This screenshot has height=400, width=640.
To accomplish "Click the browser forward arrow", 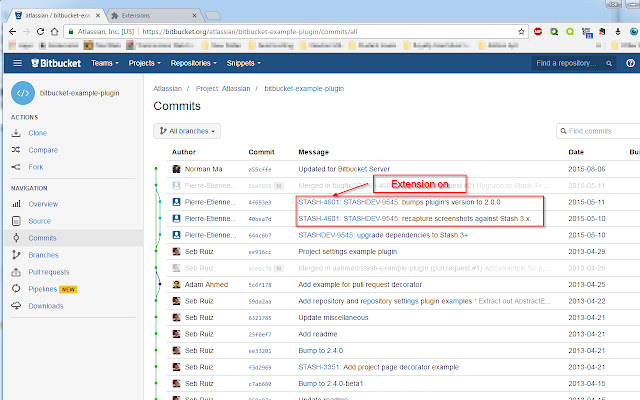I will [x=26, y=31].
